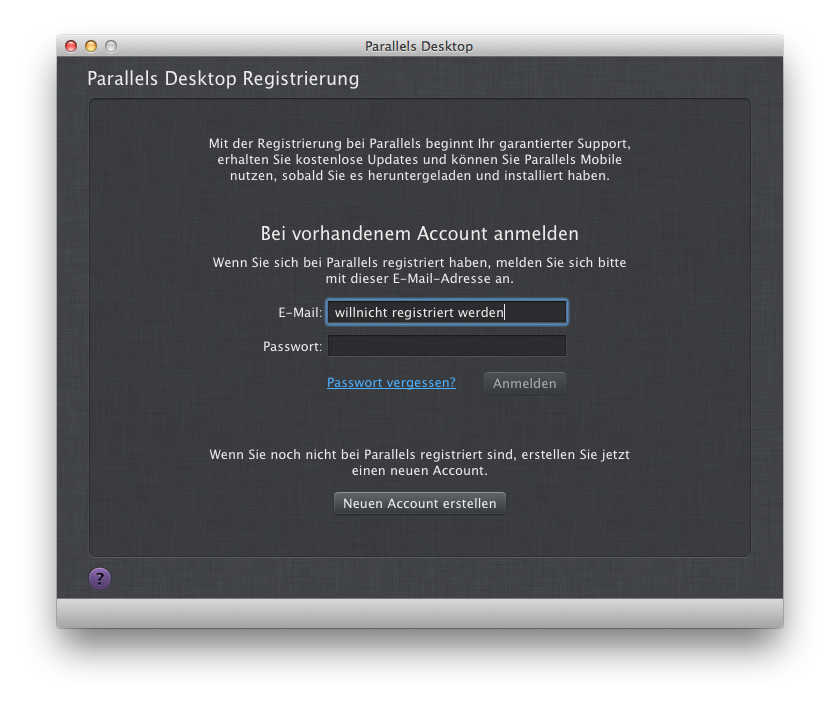Click the "Passwort:" field label

coord(292,347)
